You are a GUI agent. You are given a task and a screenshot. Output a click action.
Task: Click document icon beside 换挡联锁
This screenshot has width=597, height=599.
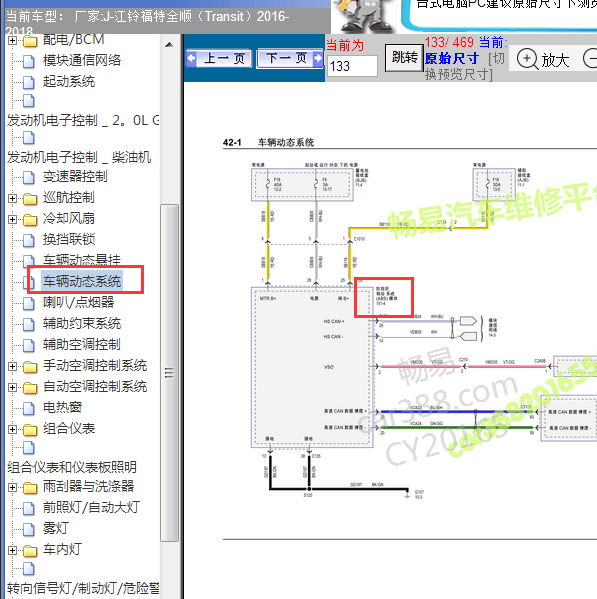[29, 240]
